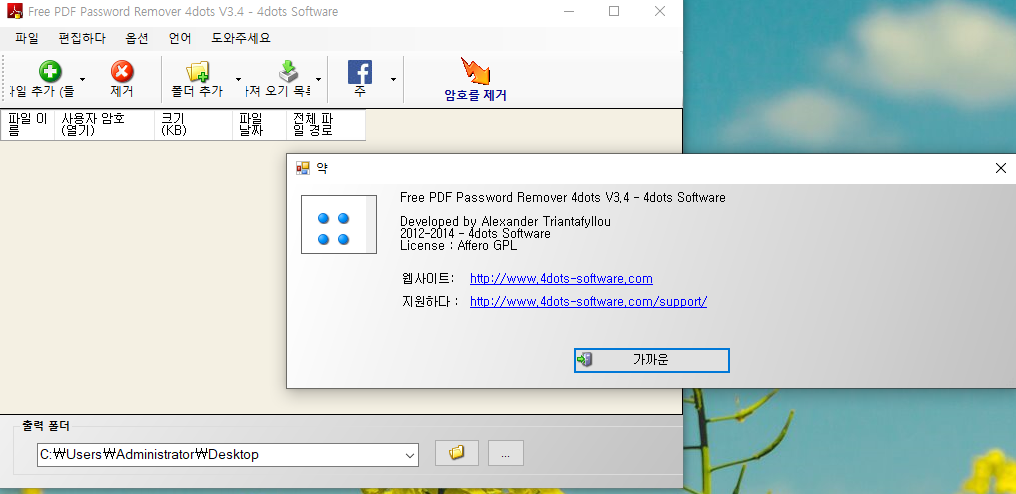Open the 언어 menu
This screenshot has height=494, width=1016.
coord(180,38)
